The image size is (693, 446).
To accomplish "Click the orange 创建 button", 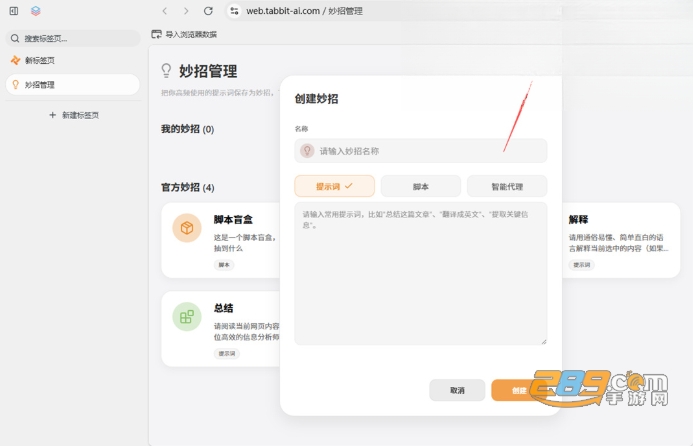I will (519, 390).
